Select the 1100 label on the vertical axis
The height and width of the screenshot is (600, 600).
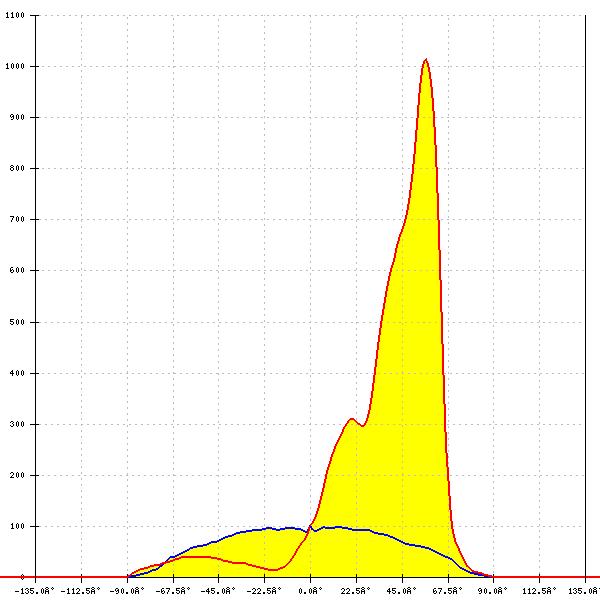point(18,16)
